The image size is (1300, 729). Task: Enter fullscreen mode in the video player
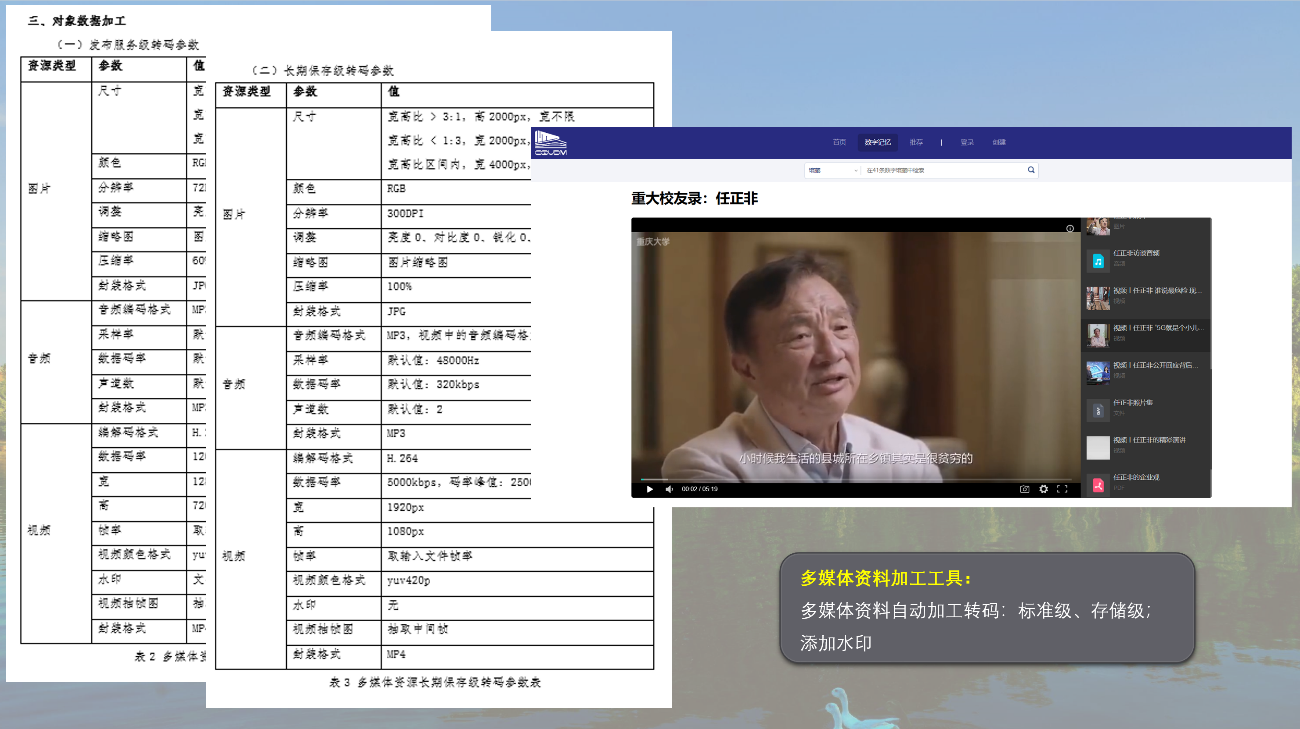pos(1062,489)
